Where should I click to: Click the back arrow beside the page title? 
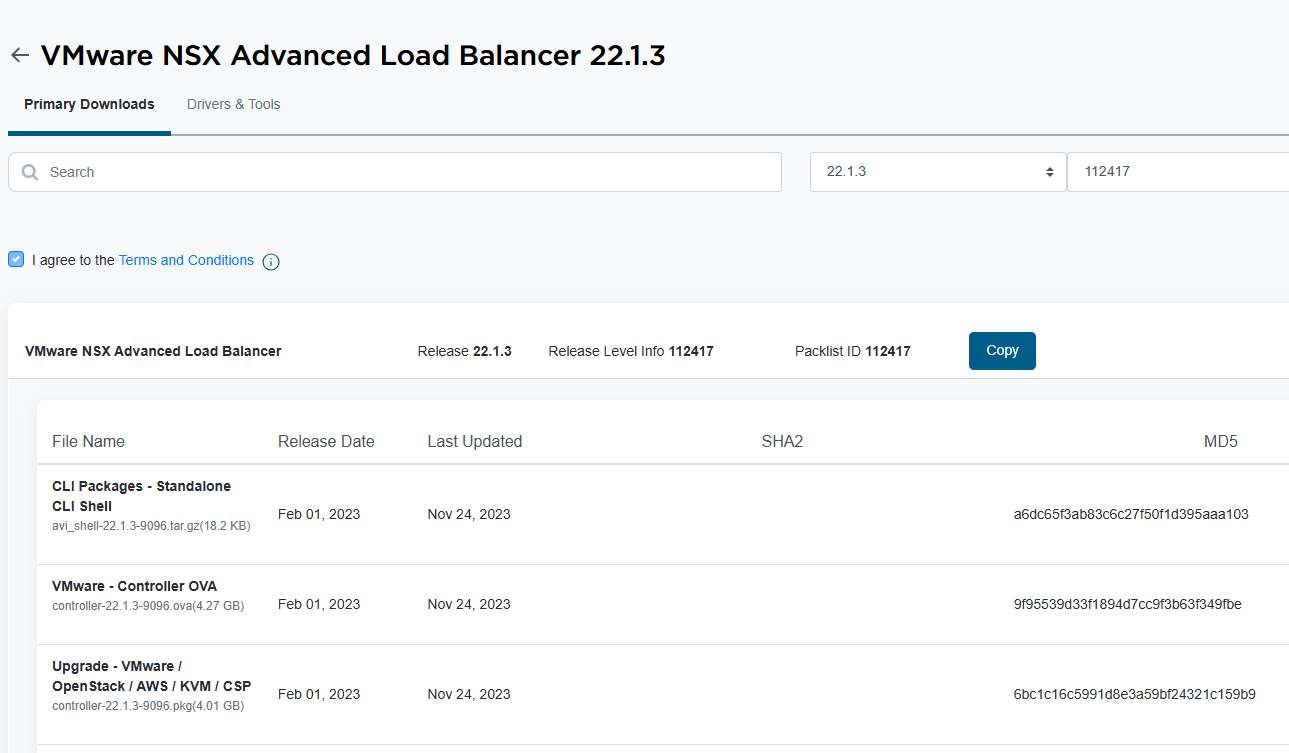pyautogui.click(x=20, y=55)
